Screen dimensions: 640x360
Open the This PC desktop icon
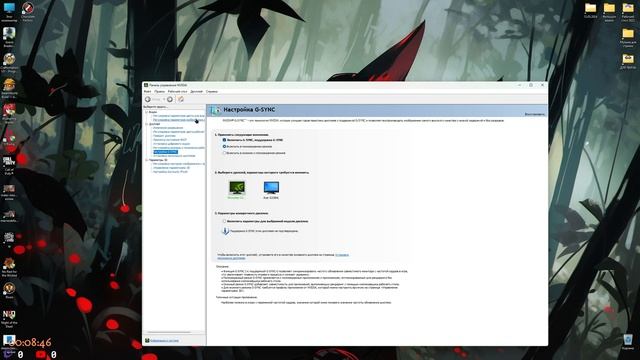point(9,11)
